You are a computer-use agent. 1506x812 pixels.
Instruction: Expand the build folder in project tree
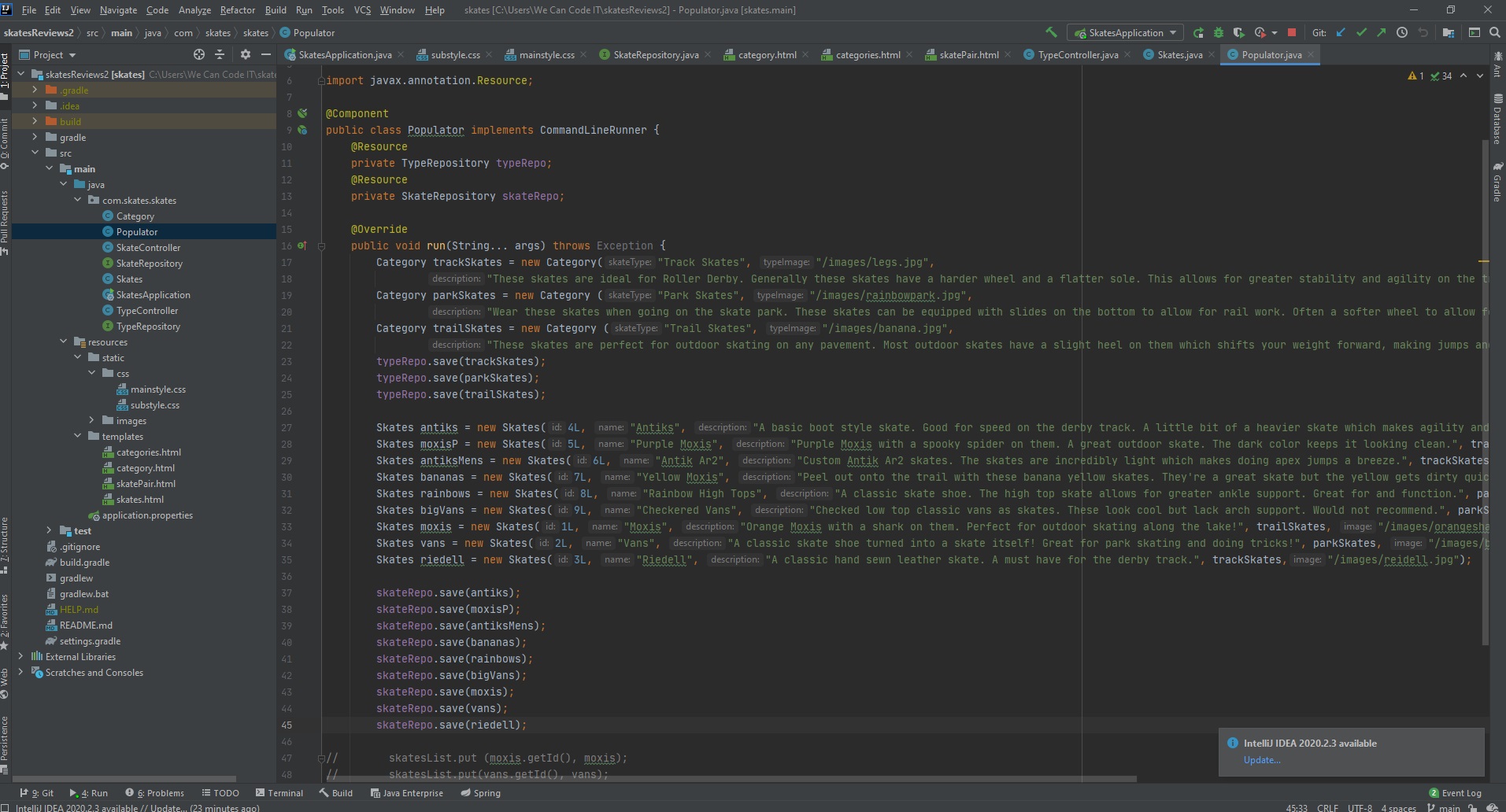click(35, 121)
